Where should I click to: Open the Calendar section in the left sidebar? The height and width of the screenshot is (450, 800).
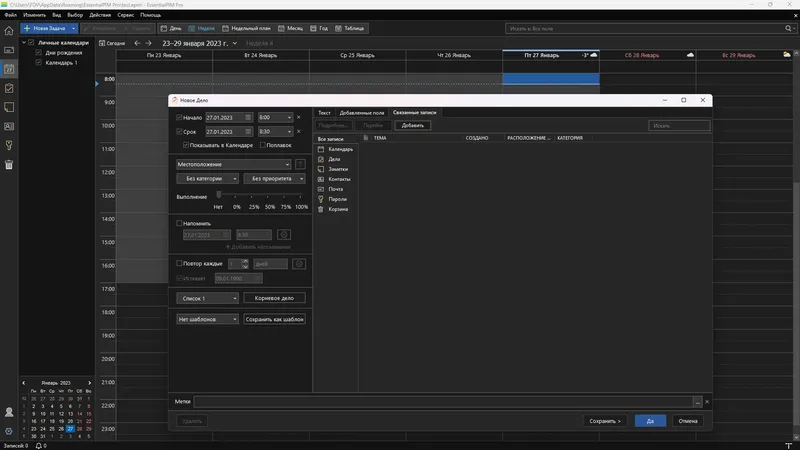click(x=9, y=69)
